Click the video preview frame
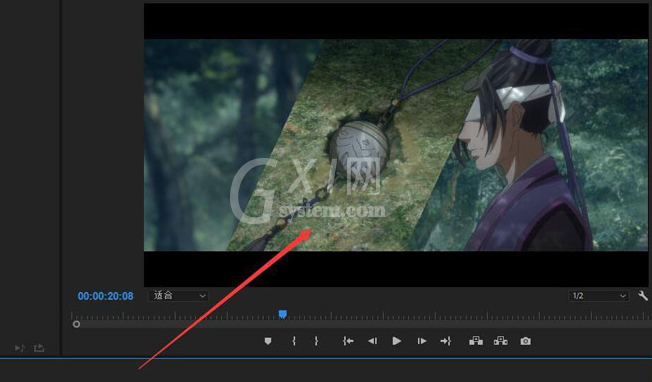This screenshot has width=652, height=382. coord(396,145)
